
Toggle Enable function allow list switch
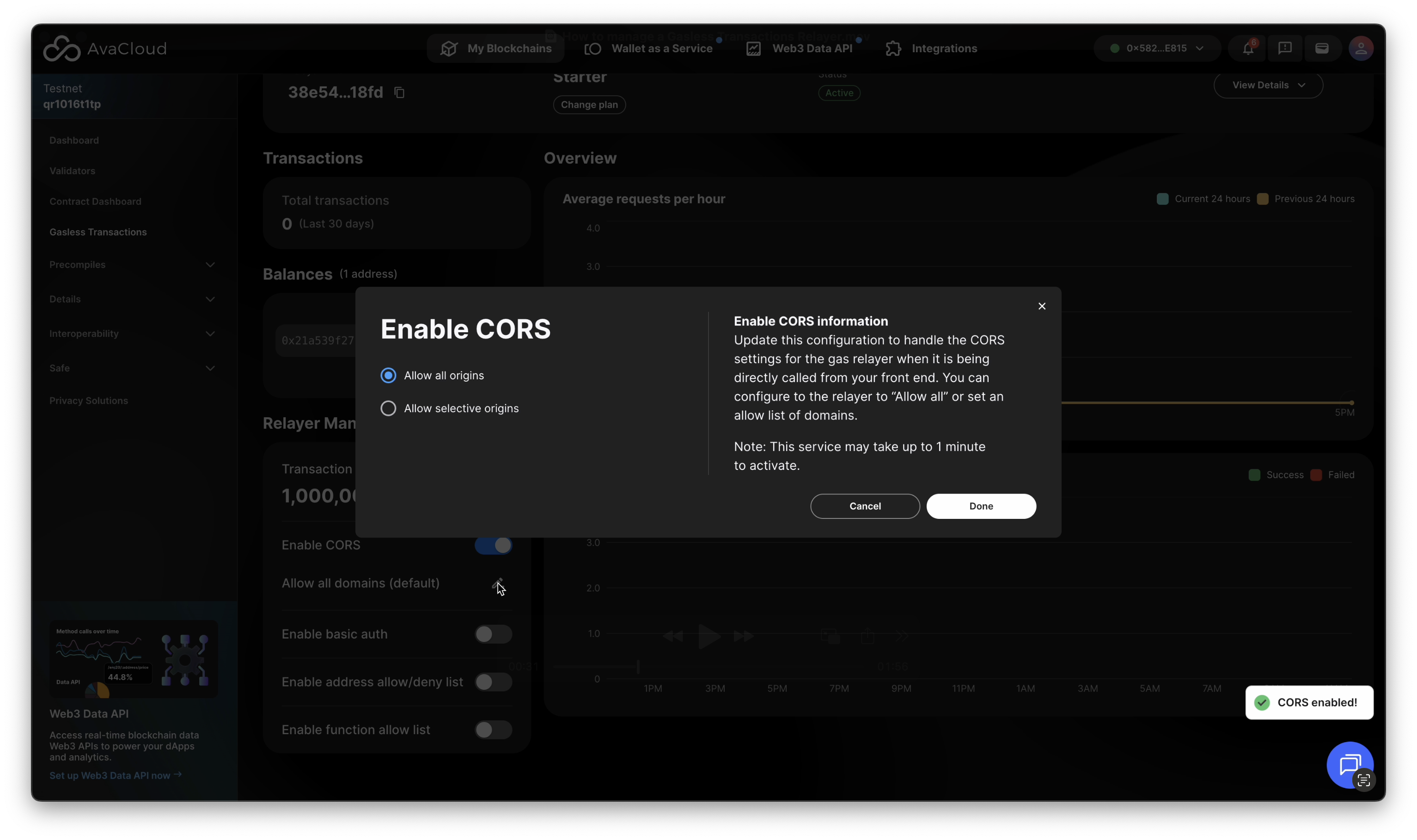(493, 730)
